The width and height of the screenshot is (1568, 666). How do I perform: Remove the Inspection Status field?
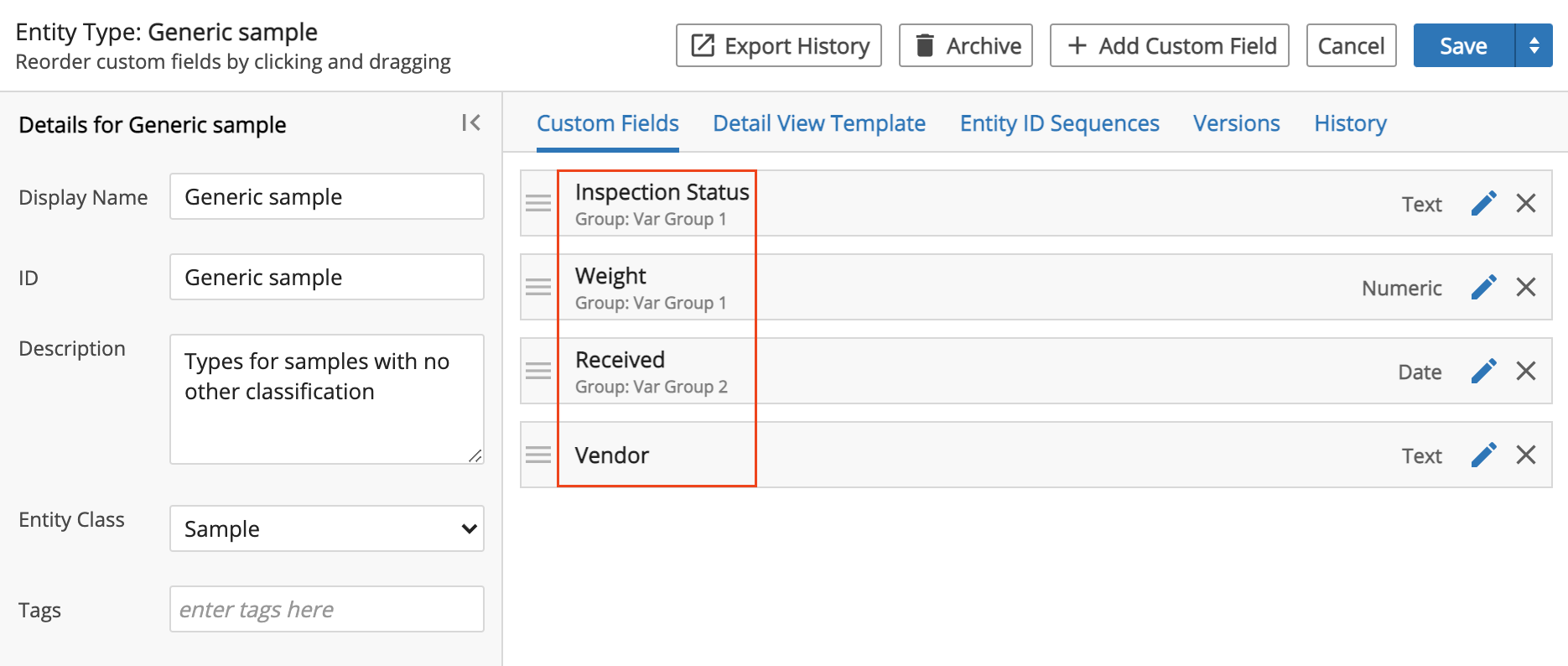click(1526, 203)
